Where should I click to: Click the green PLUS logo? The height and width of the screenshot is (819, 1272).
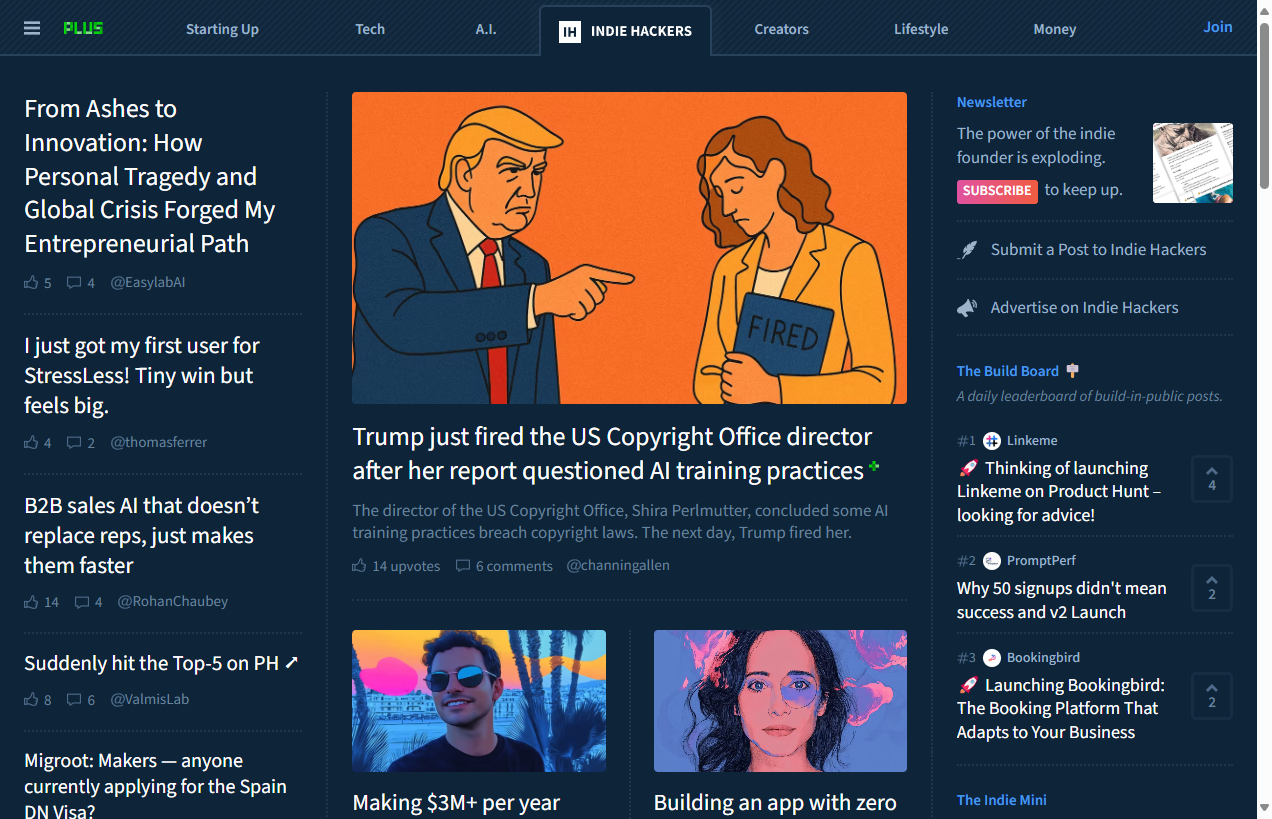tap(83, 28)
